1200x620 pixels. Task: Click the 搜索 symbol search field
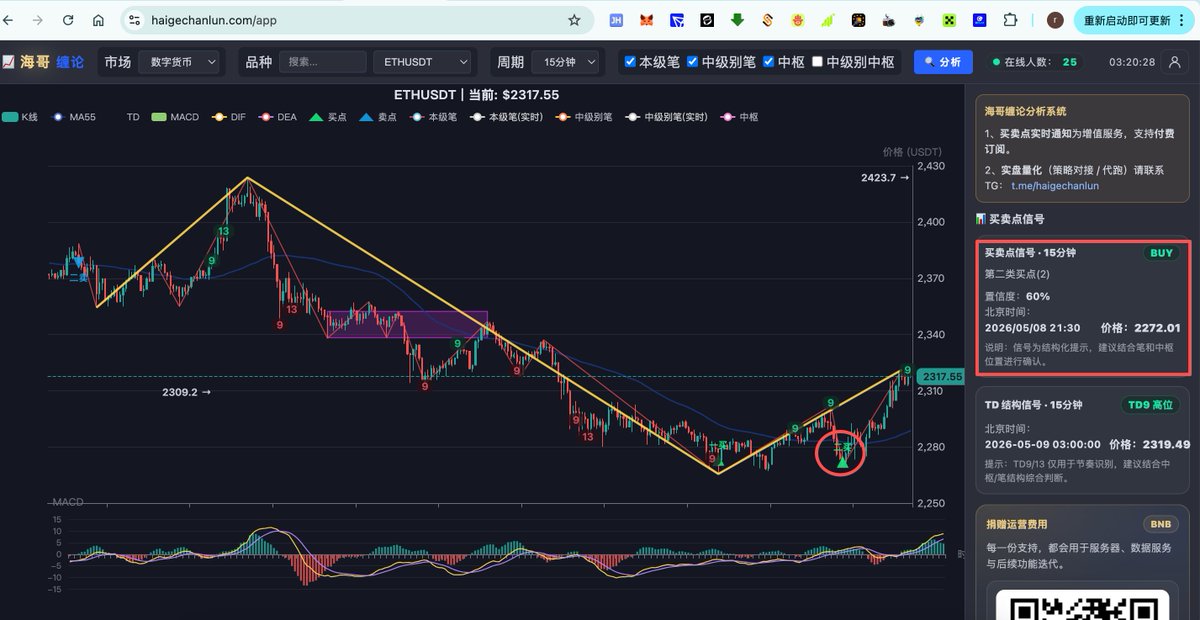[323, 62]
